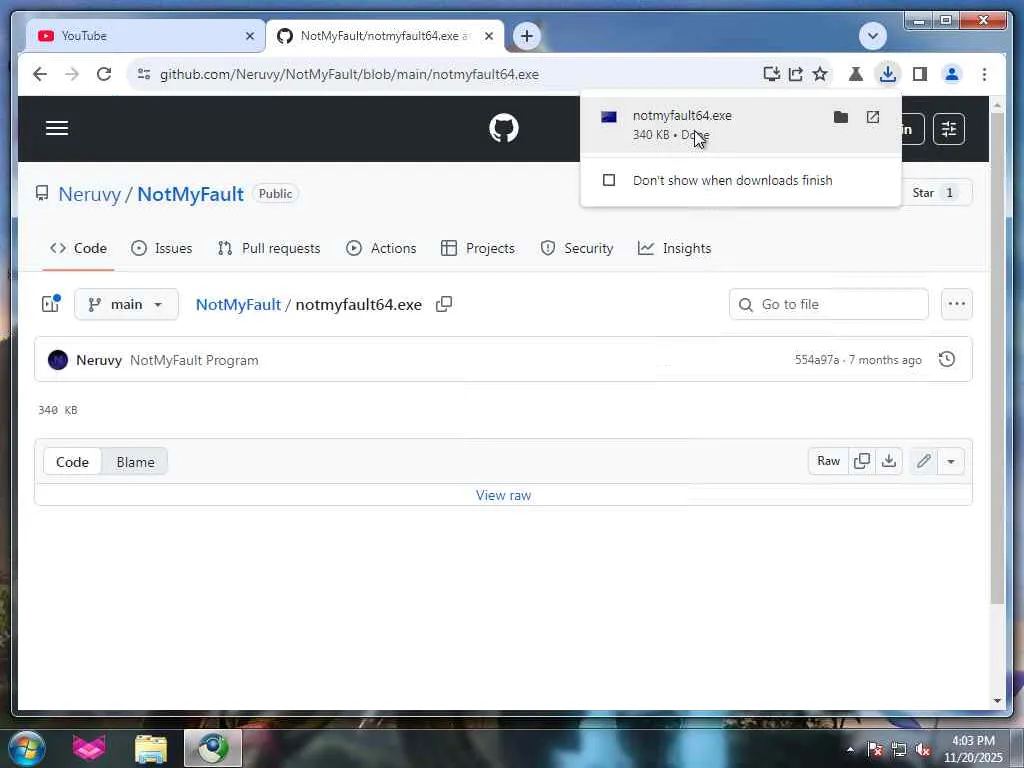The image size is (1024, 768).
Task: Click the muted volume tray icon
Action: tap(923, 750)
